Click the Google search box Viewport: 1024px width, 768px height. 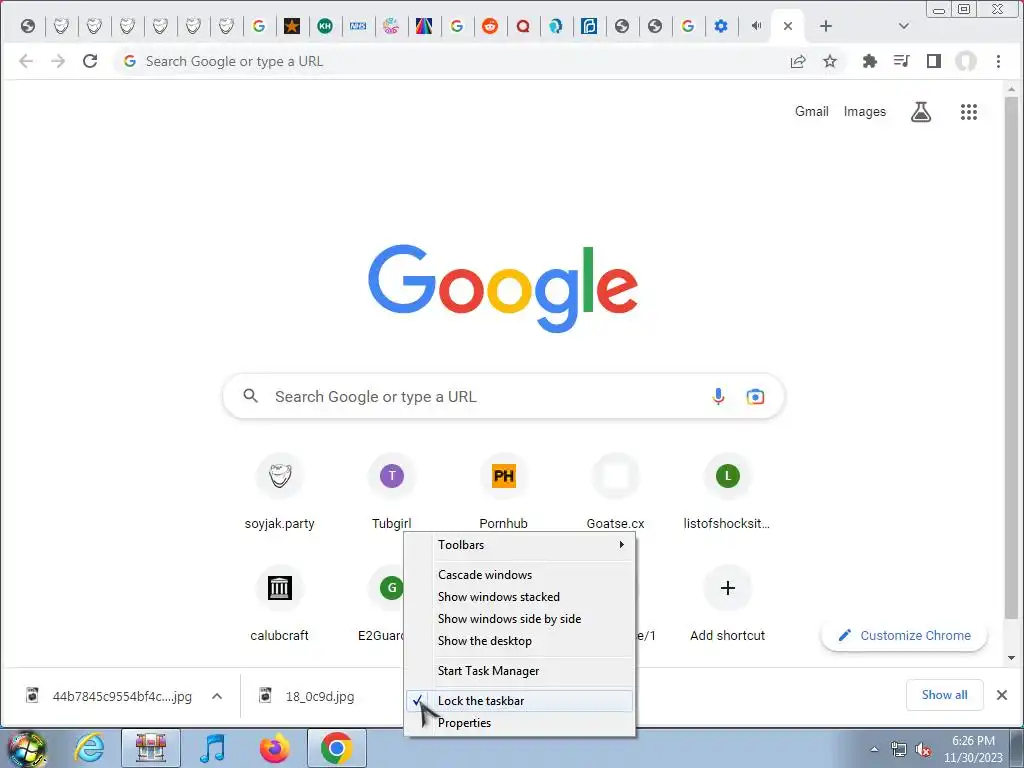(504, 396)
